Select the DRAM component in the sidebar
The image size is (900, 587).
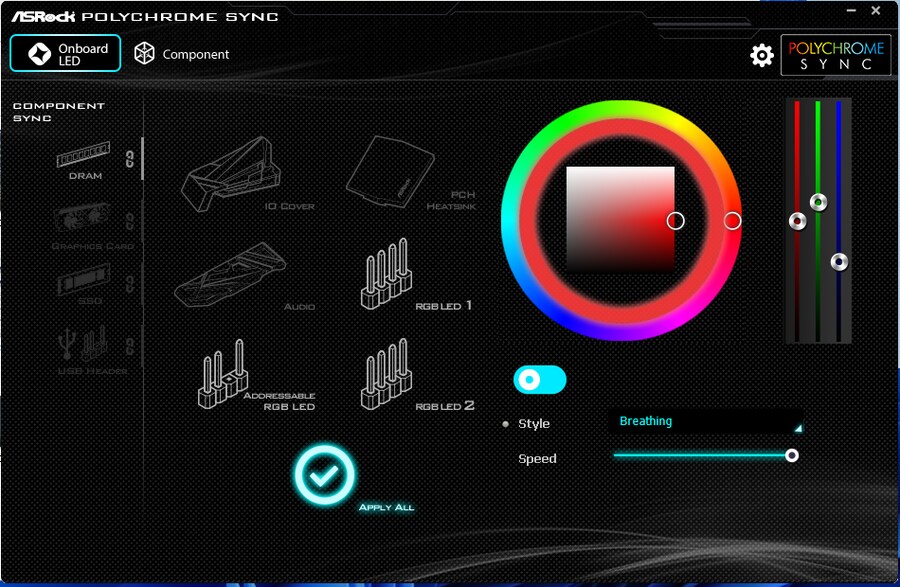coord(85,162)
